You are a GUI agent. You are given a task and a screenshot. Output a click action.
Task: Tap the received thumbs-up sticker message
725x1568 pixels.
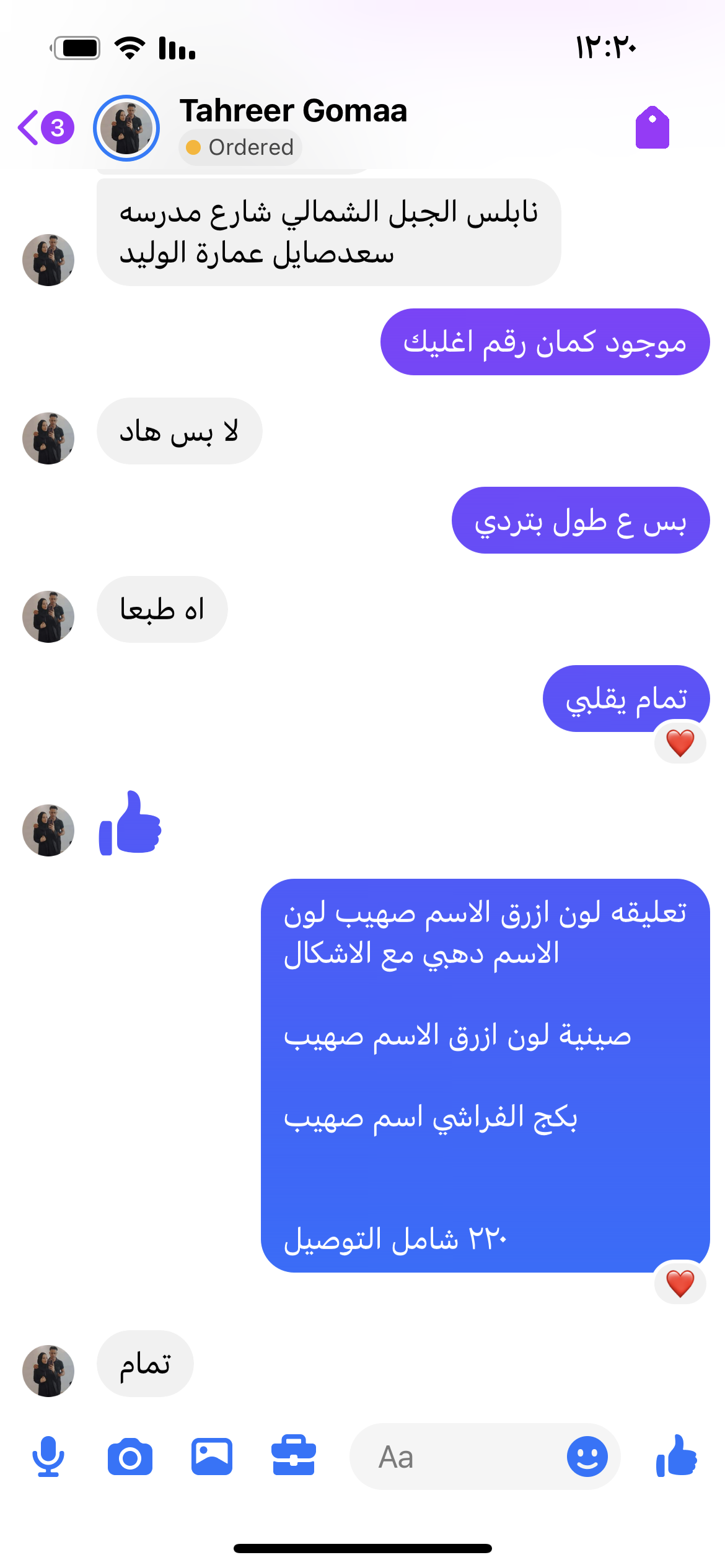130,824
